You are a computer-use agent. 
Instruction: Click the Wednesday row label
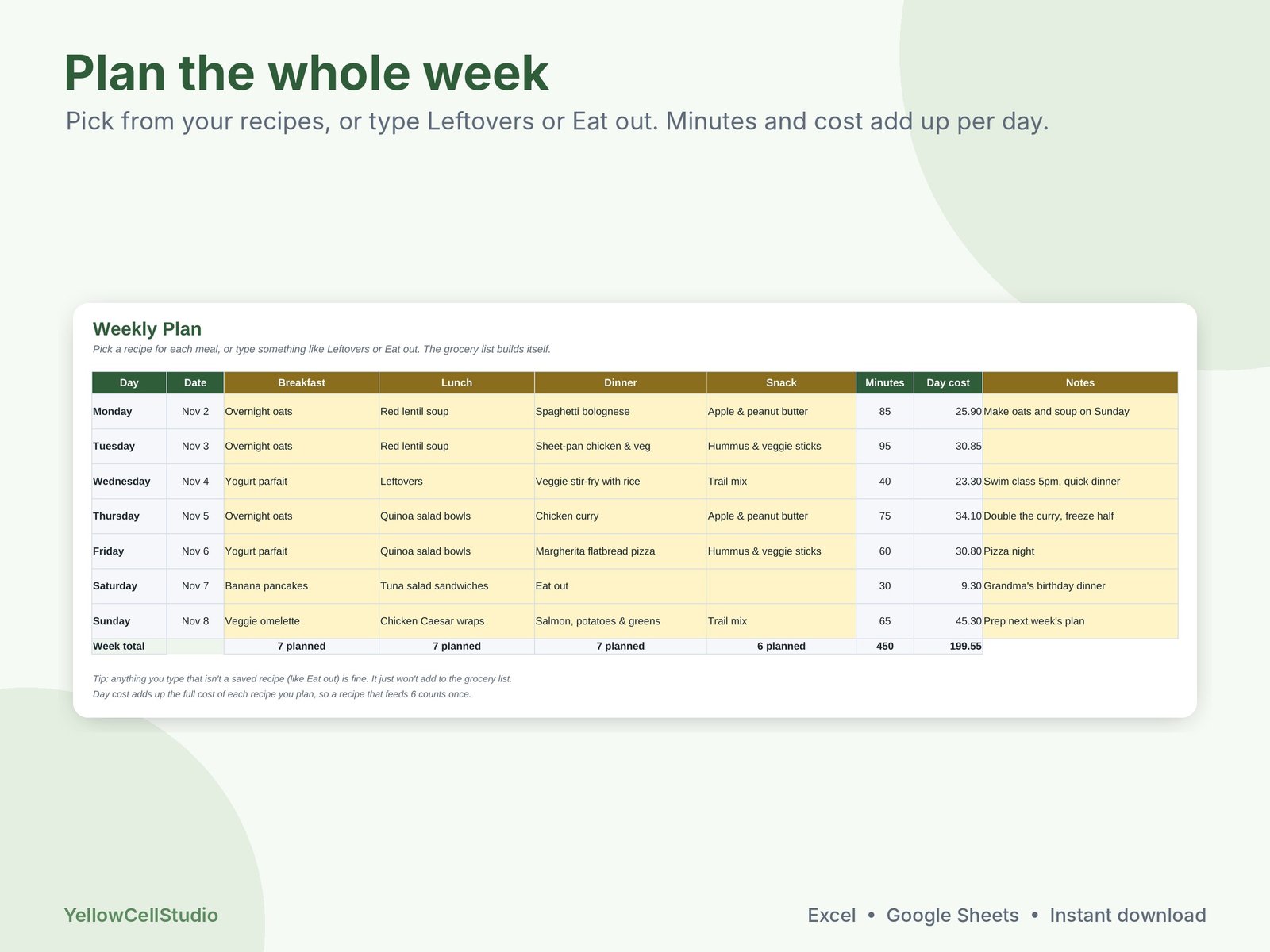(129, 481)
